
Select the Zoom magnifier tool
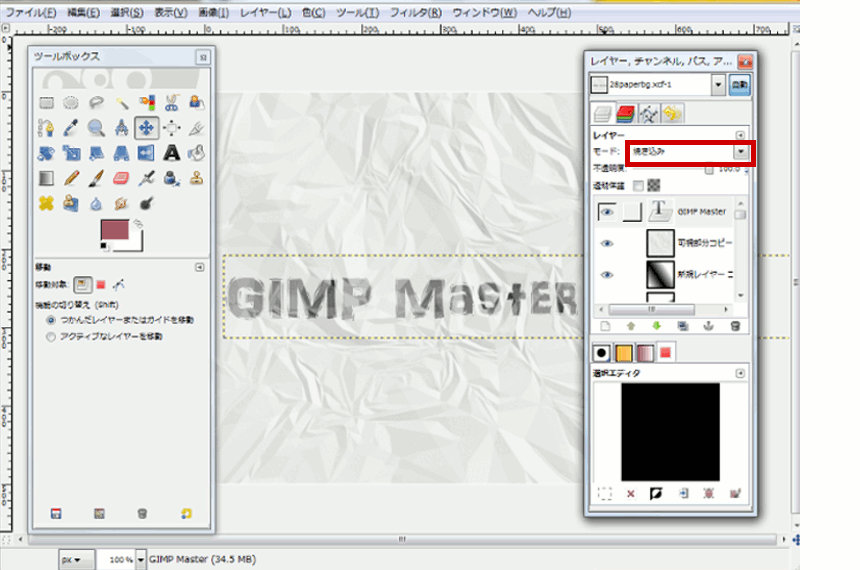pyautogui.click(x=97, y=128)
